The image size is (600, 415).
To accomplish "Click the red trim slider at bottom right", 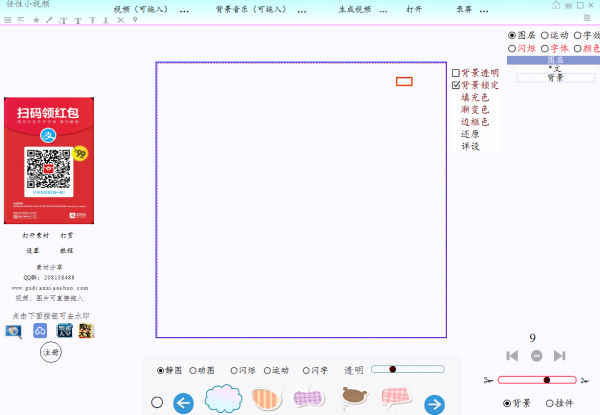I will point(537,380).
